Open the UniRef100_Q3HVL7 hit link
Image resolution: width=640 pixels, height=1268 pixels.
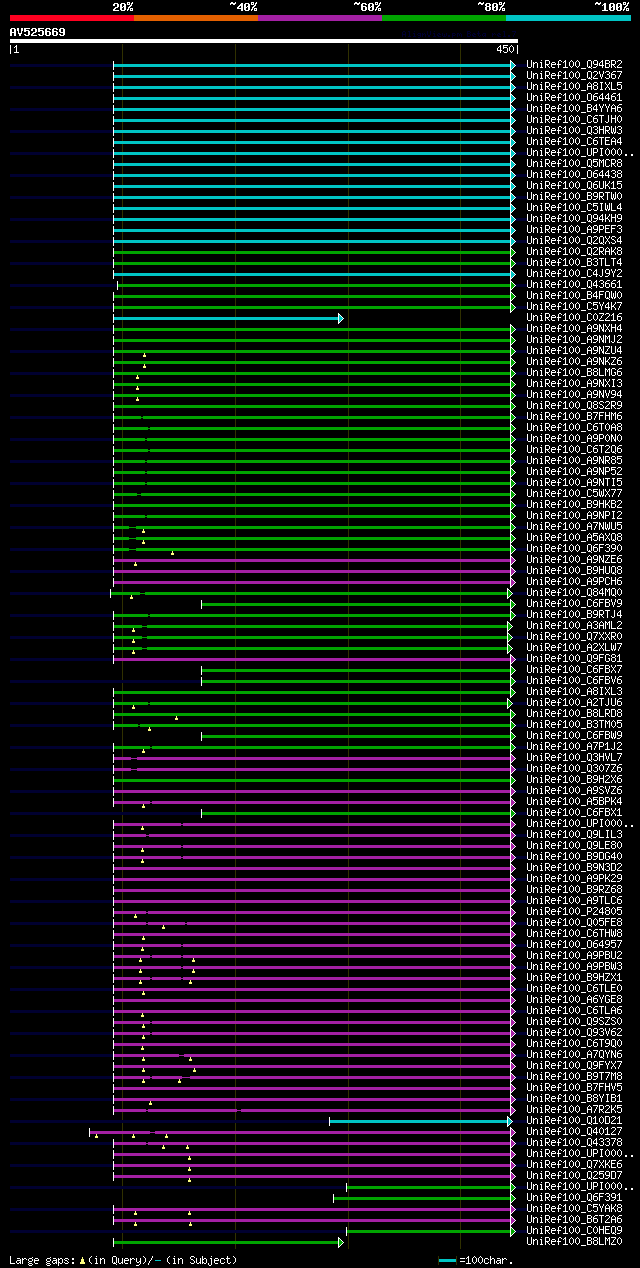click(574, 757)
